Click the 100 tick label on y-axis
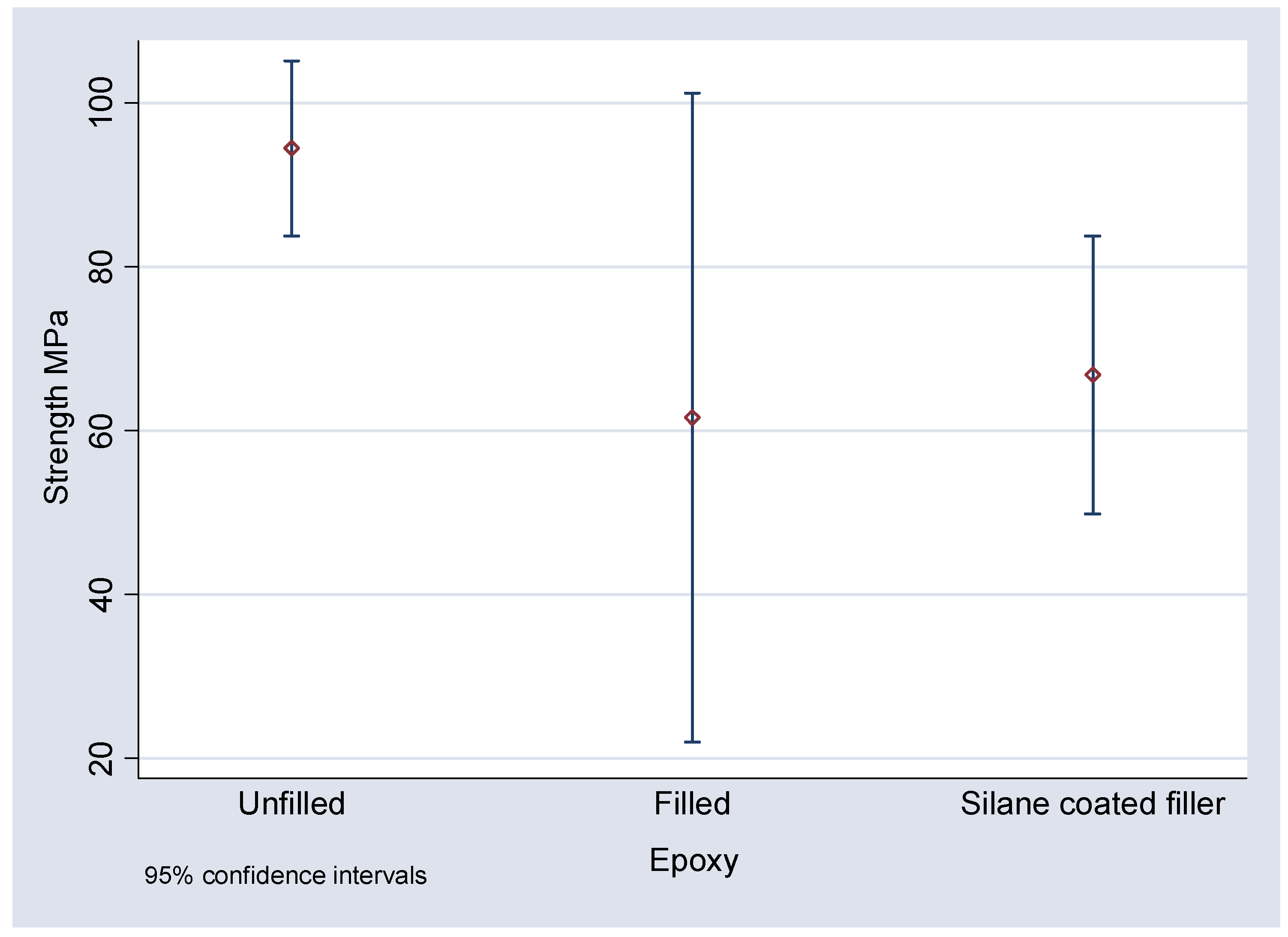This screenshot has width=1288, height=937. [x=102, y=102]
